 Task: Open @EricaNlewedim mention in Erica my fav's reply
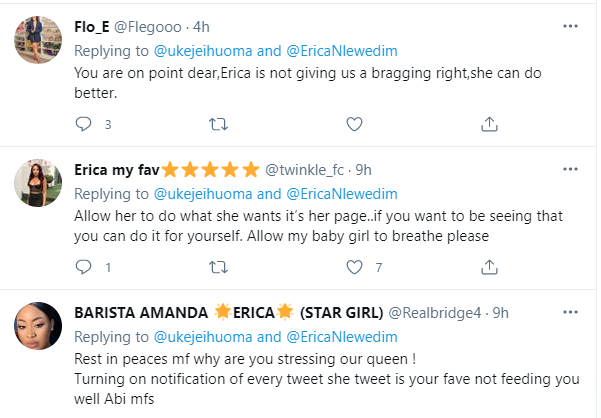pyautogui.click(x=341, y=194)
